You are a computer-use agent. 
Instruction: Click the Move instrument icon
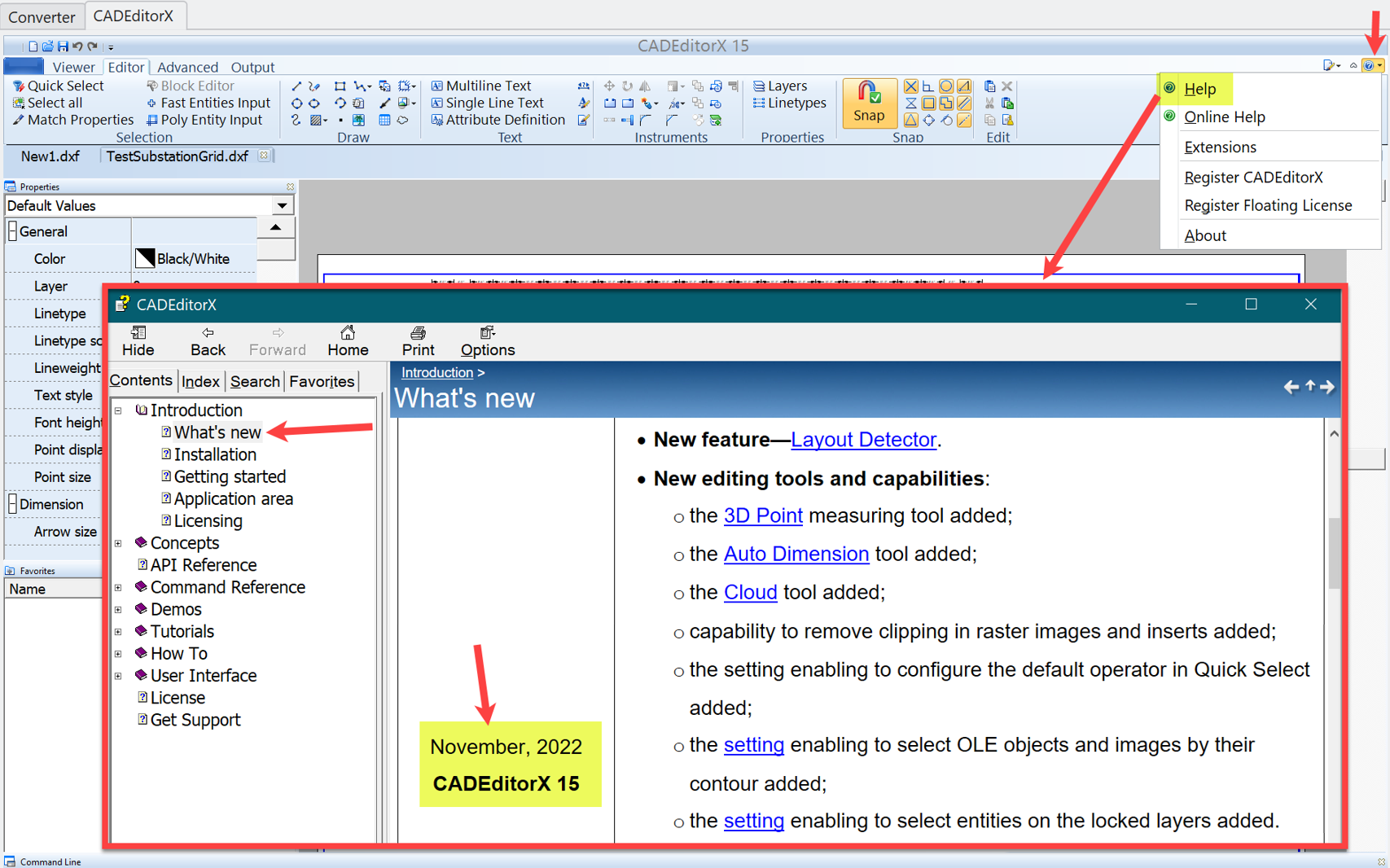tap(609, 86)
